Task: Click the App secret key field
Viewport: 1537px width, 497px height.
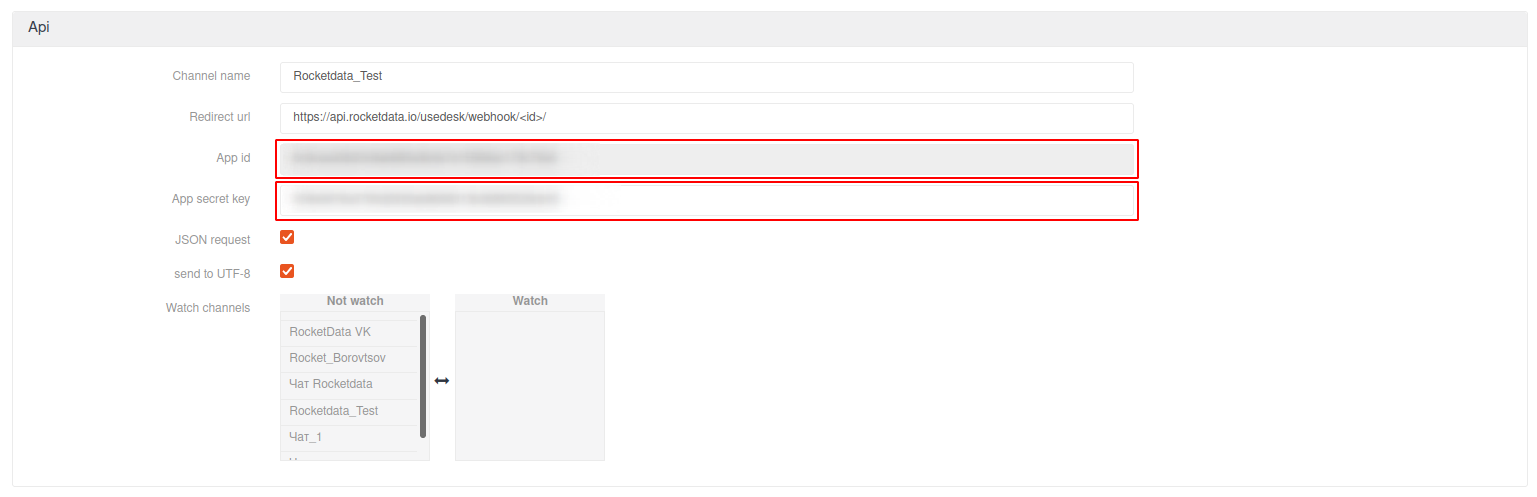Action: [x=707, y=199]
